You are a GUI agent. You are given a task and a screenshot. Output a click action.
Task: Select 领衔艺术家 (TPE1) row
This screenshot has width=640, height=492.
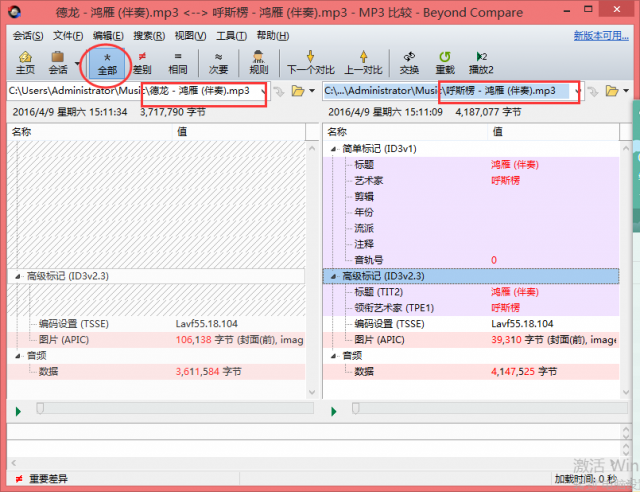click(471, 308)
